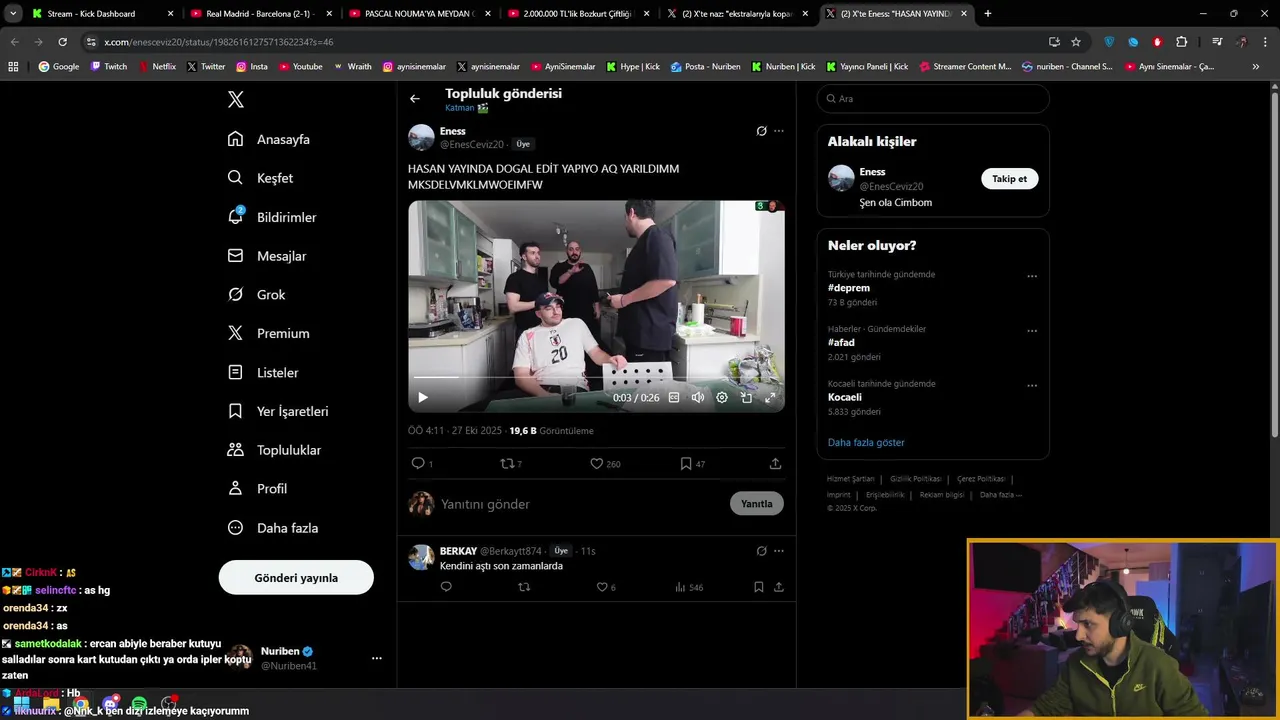Open Profil in the sidebar

pos(257,488)
